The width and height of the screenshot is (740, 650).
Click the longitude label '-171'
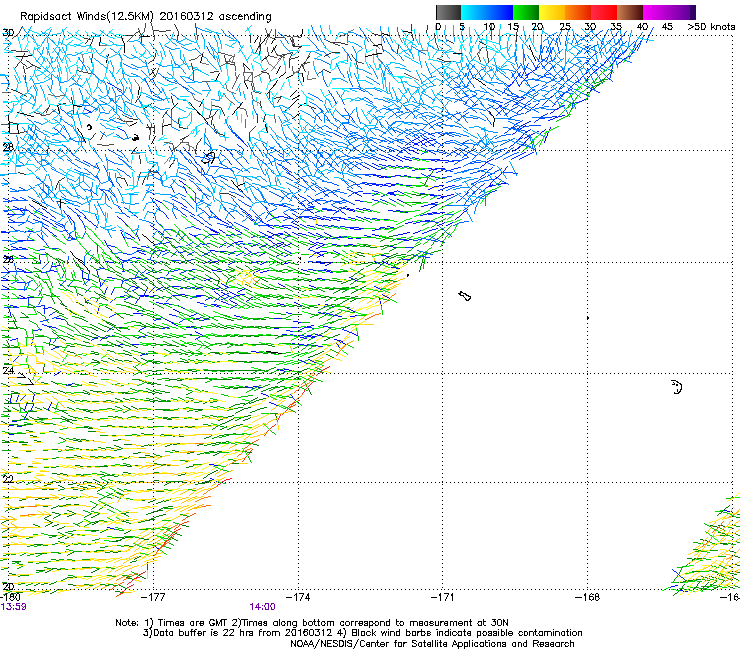coord(443,597)
